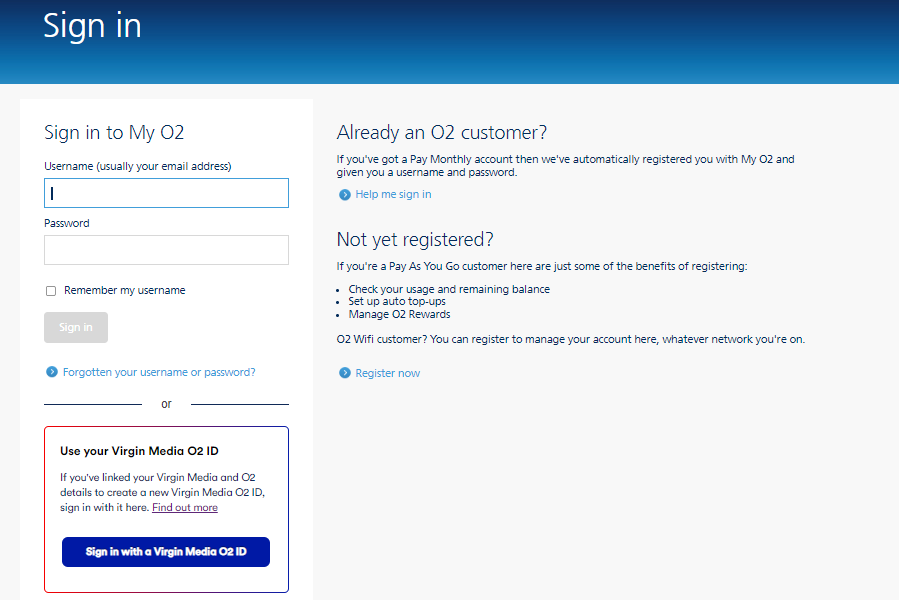Click the arrow icon beside "Help me sign in"
This screenshot has height=600, width=899.
[x=346, y=194]
